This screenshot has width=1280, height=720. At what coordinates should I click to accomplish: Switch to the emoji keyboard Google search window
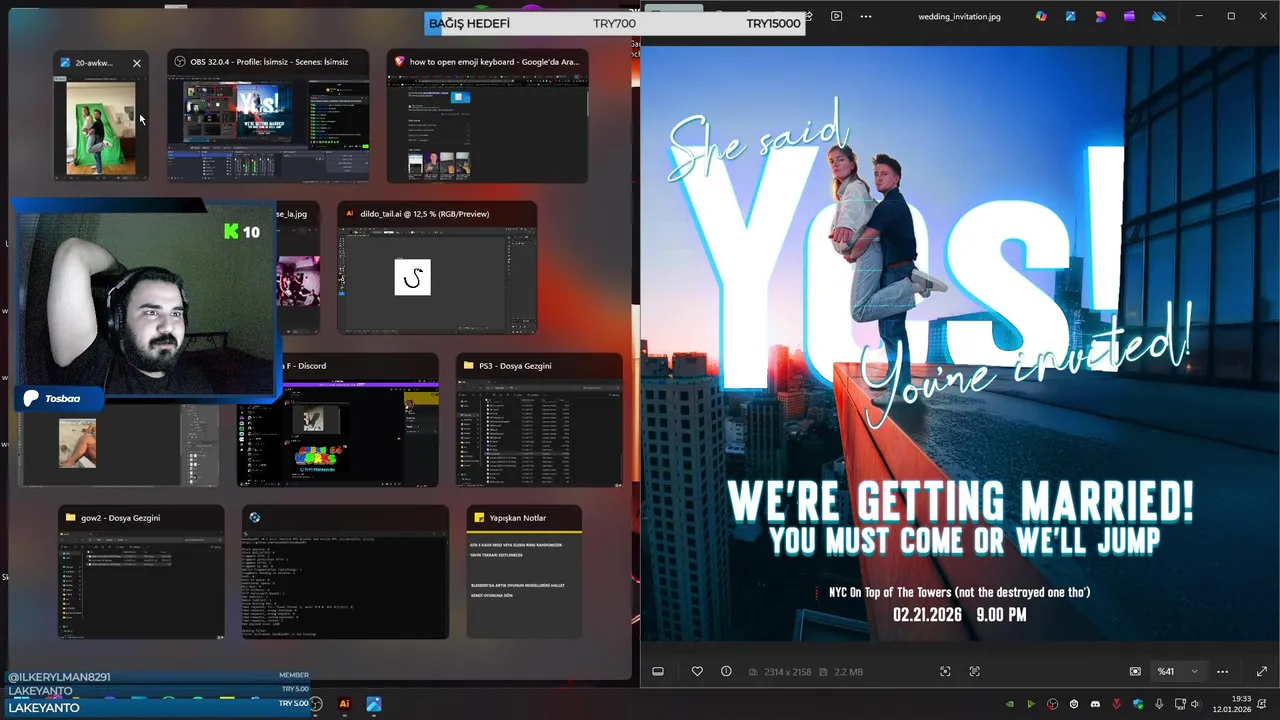[487, 116]
